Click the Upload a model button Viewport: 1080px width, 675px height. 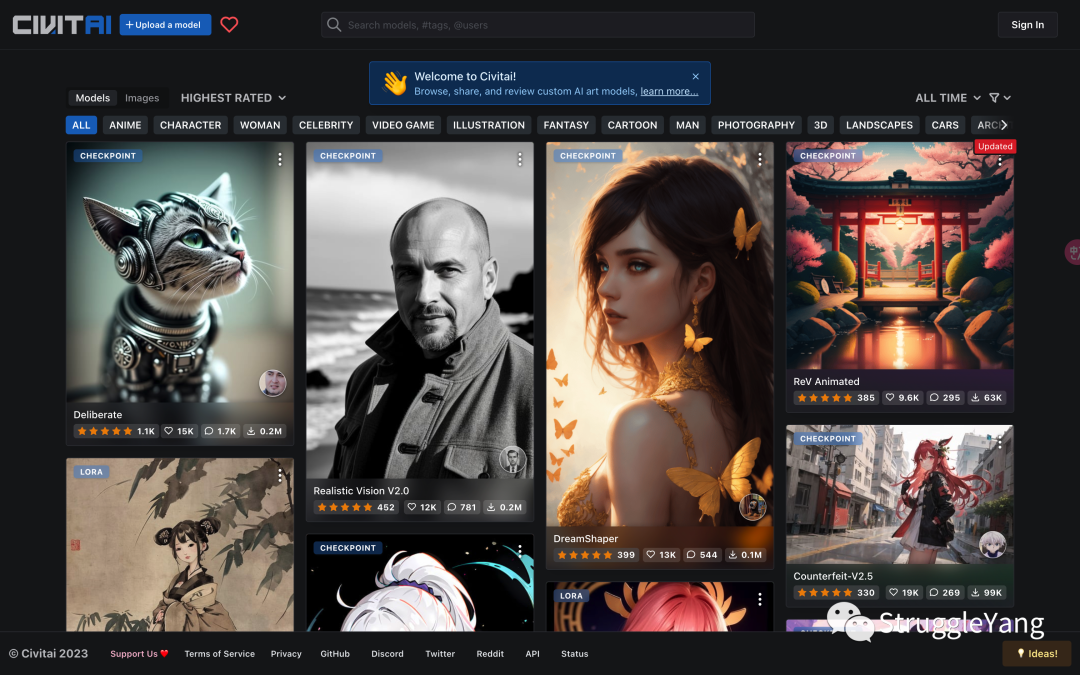coord(165,25)
